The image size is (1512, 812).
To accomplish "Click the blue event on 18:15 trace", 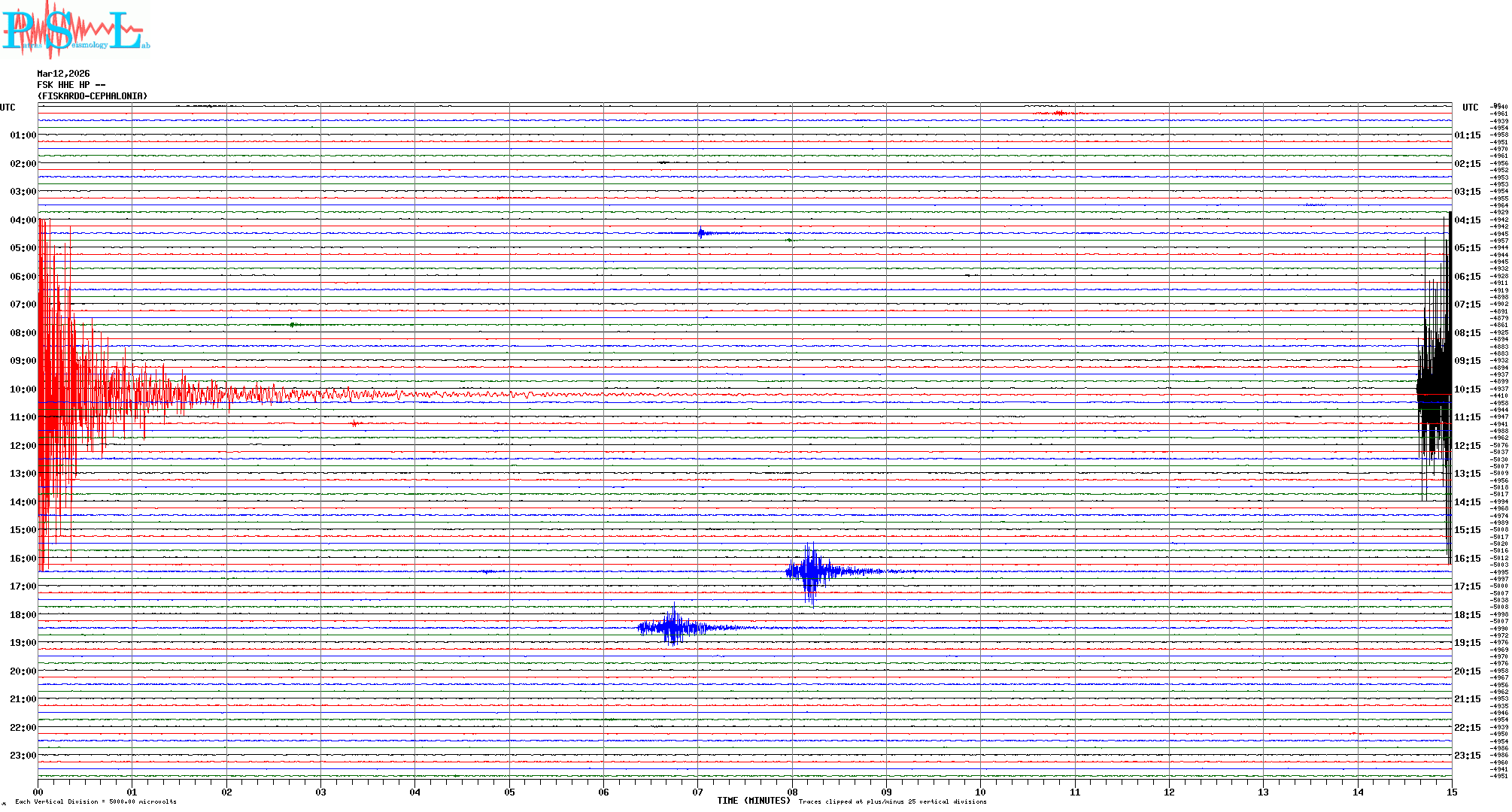I will coord(673,627).
